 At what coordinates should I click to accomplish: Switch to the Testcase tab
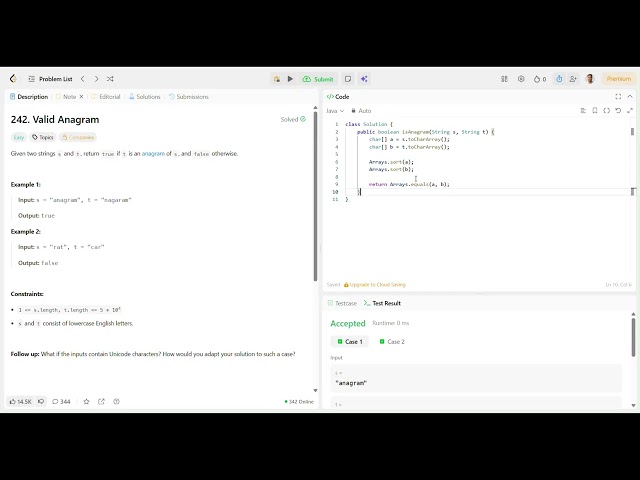342,303
